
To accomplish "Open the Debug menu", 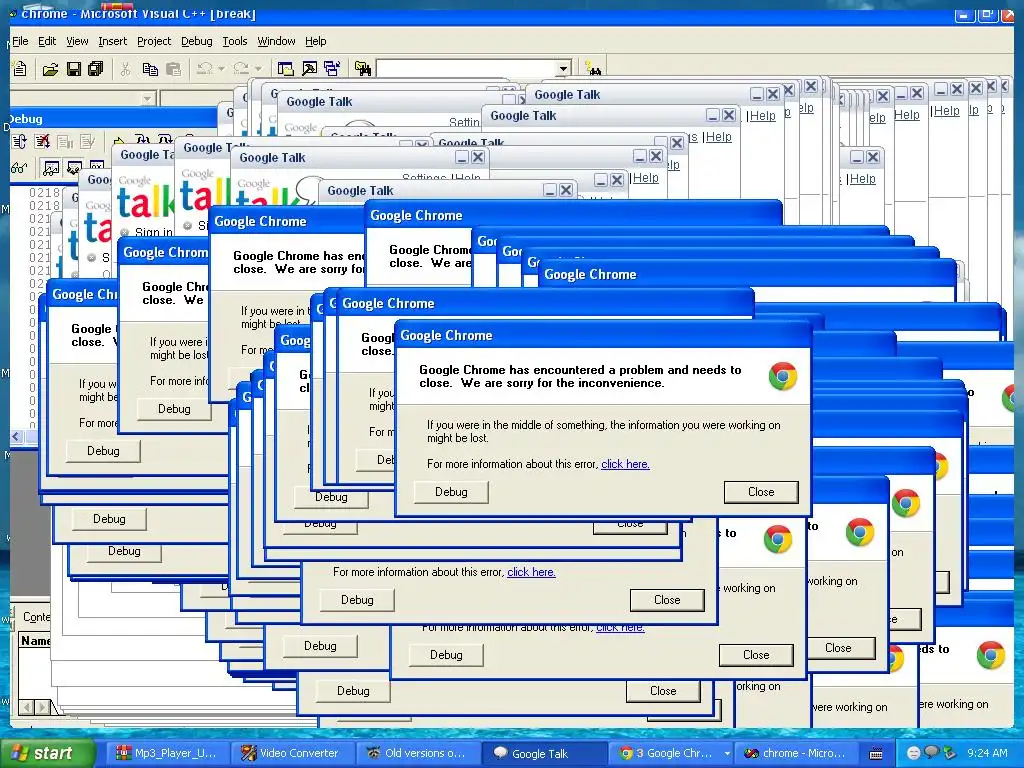I will click(197, 41).
